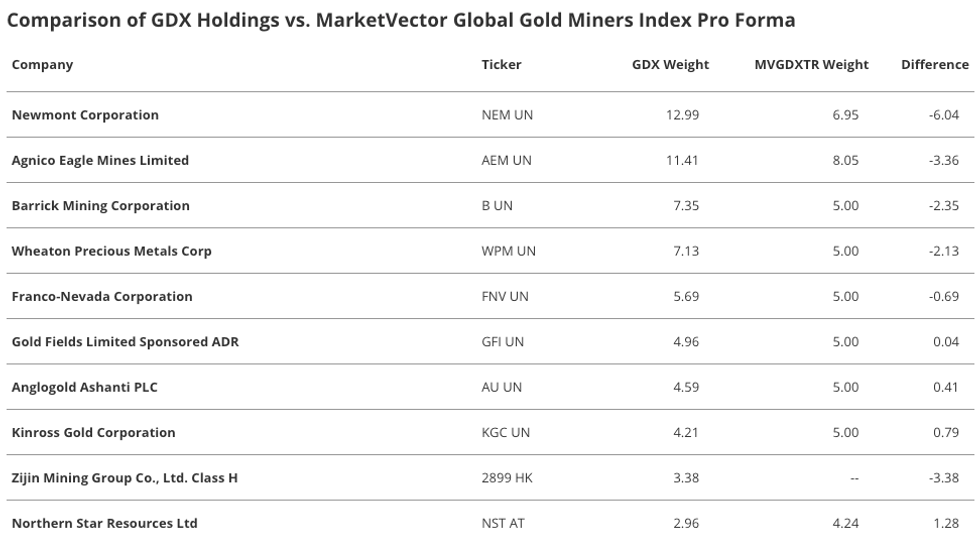Click Franco-Nevada Corporation company name

pyautogui.click(x=102, y=297)
